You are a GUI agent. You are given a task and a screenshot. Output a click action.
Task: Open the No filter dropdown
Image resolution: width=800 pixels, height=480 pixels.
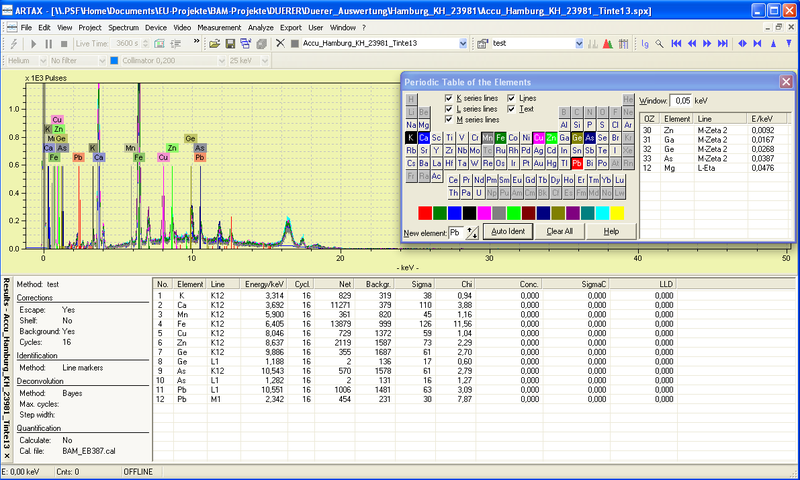pyautogui.click(x=102, y=61)
